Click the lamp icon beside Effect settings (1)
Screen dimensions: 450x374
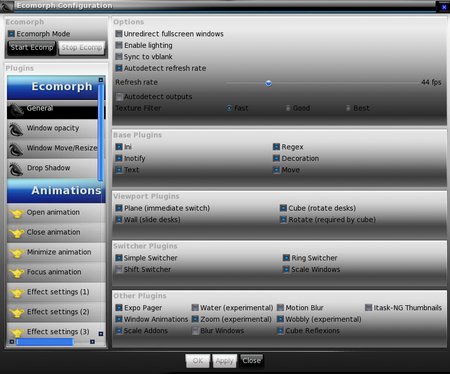tap(16, 293)
